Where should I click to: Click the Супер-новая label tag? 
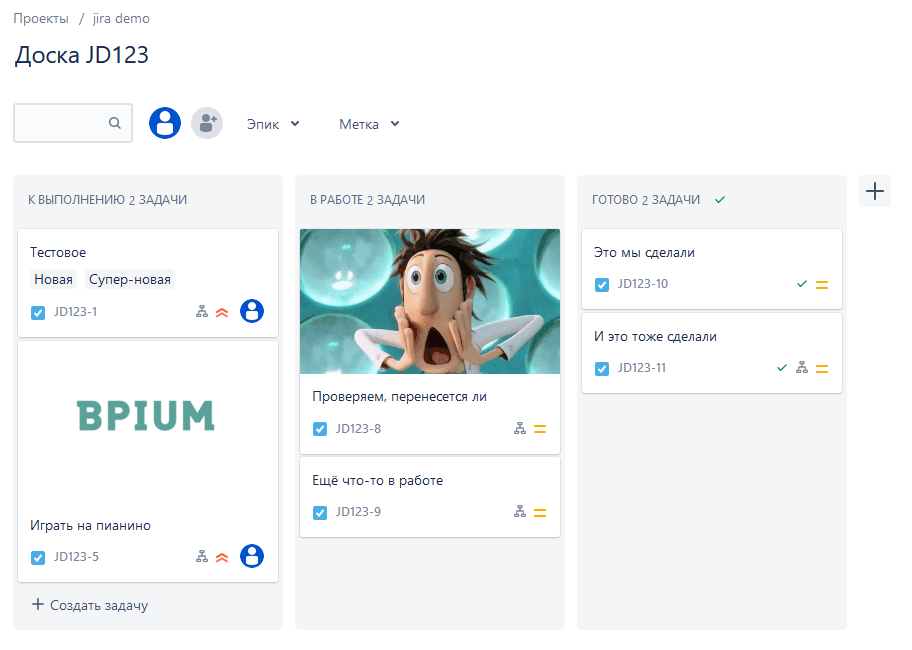point(130,279)
